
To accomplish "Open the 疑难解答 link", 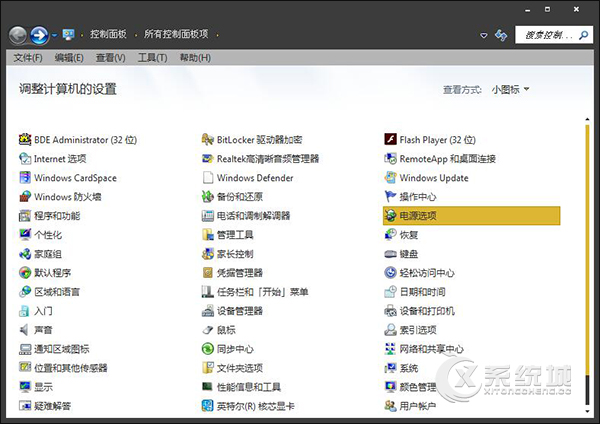I will point(52,406).
